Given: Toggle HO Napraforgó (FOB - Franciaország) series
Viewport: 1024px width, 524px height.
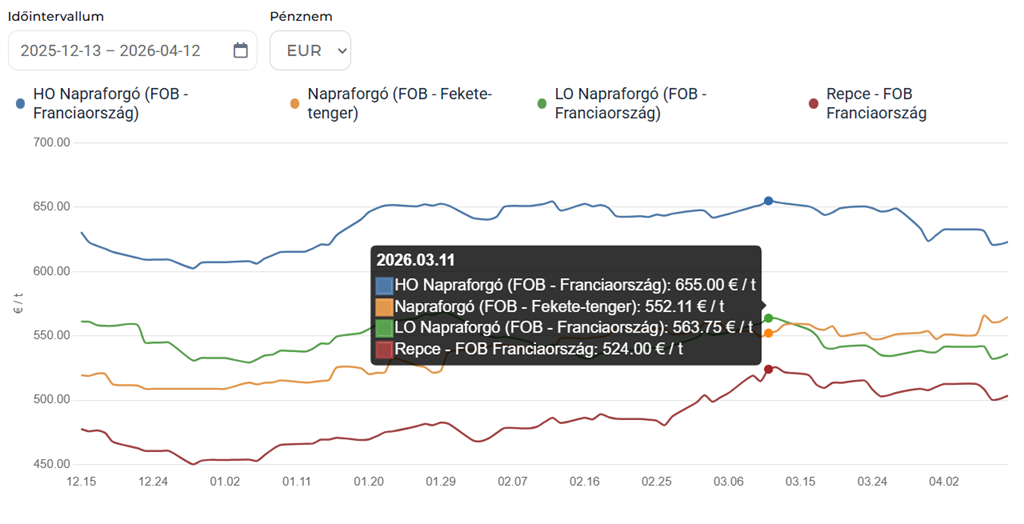Looking at the screenshot, I should pyautogui.click(x=110, y=103).
